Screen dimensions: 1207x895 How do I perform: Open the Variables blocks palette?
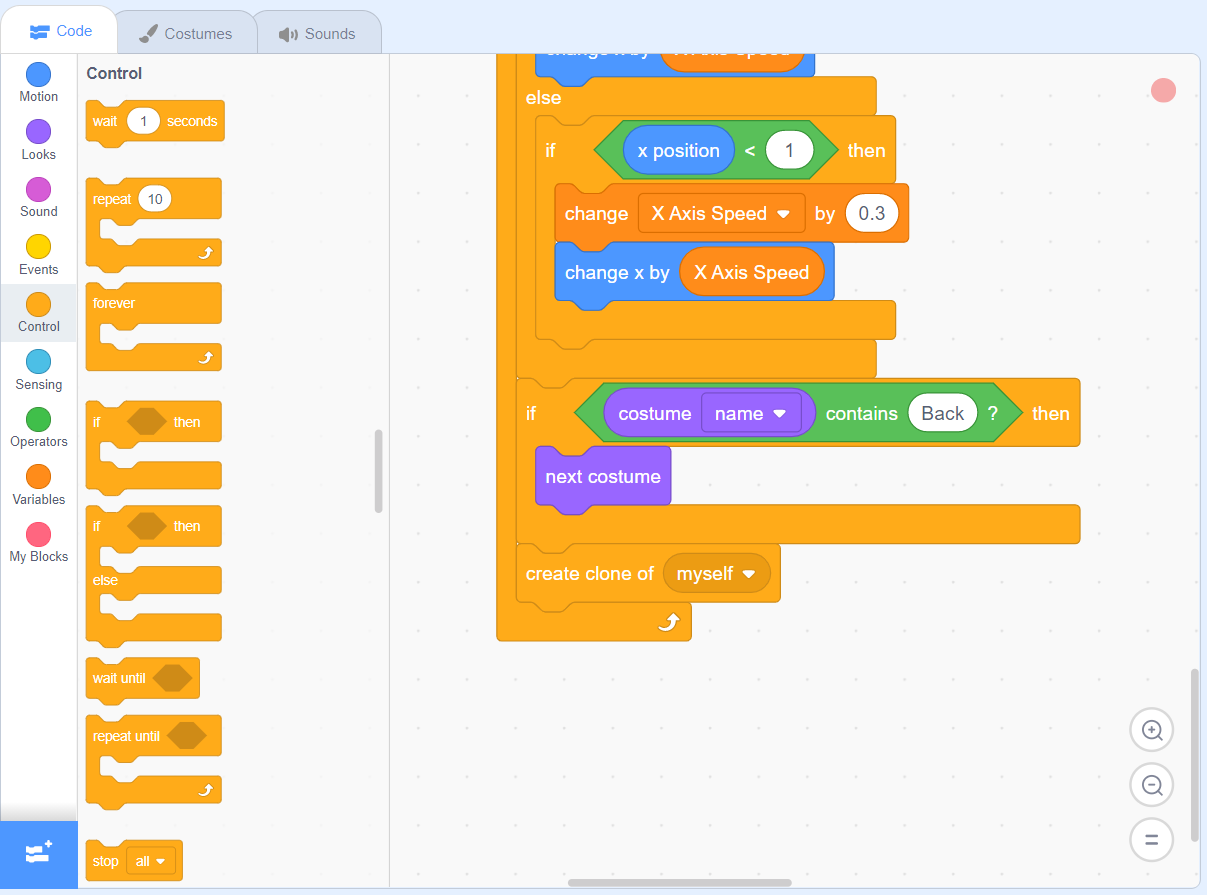(x=38, y=486)
